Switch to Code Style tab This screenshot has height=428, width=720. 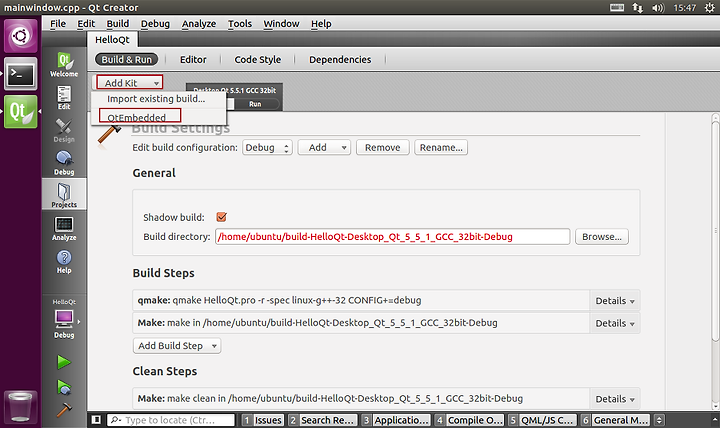[258, 60]
